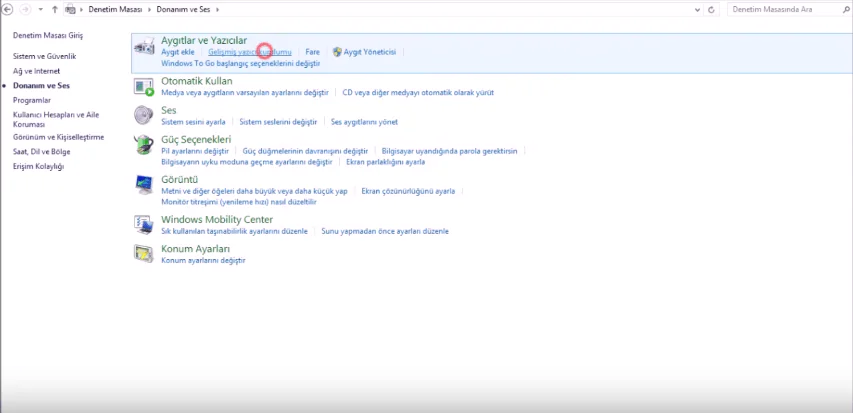Click the Aygıtlar ve Yazıcılar category icon
The image size is (853, 413).
click(x=144, y=47)
